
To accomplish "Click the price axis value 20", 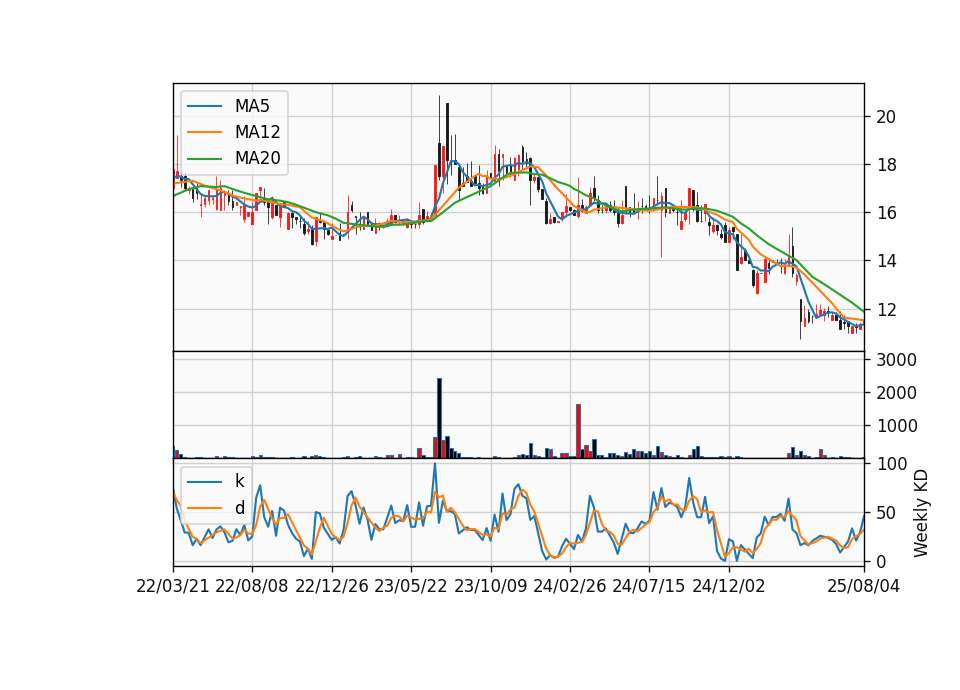I will (885, 117).
